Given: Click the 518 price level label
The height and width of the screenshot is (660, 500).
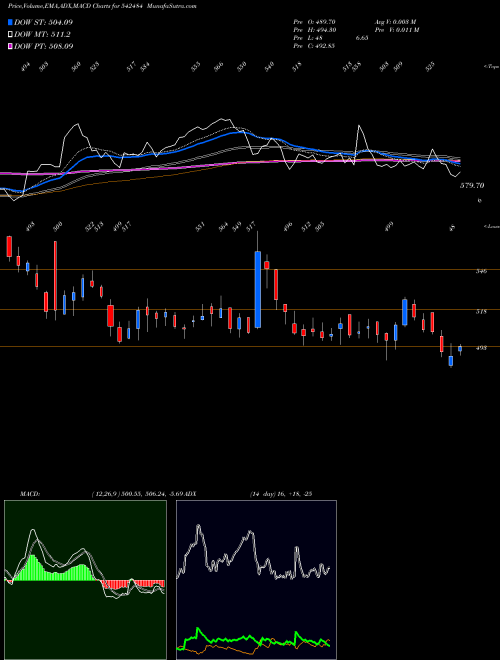Looking at the screenshot, I should pyautogui.click(x=481, y=312).
